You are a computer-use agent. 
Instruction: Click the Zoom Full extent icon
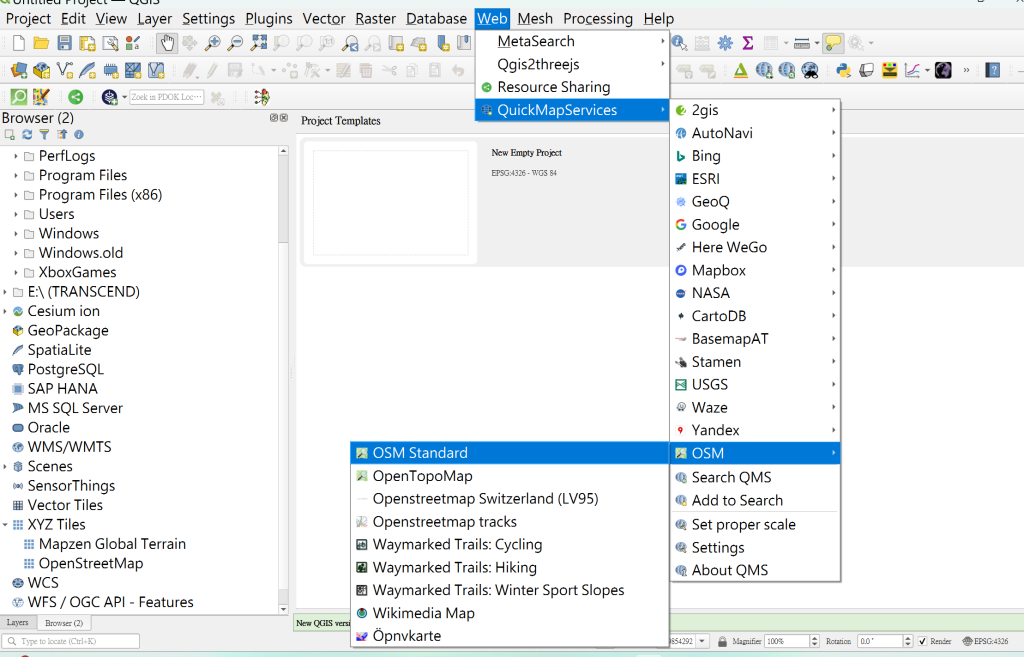coord(259,43)
